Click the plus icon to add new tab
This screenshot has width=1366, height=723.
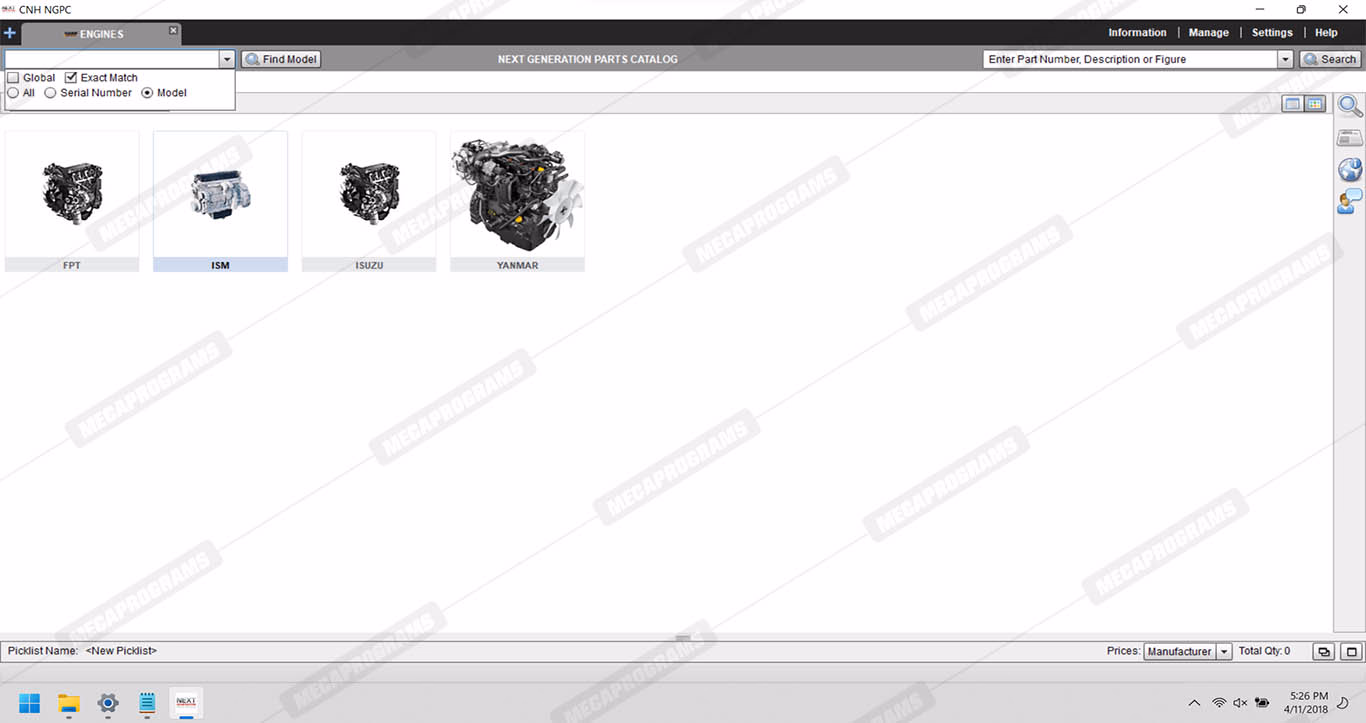click(x=10, y=33)
